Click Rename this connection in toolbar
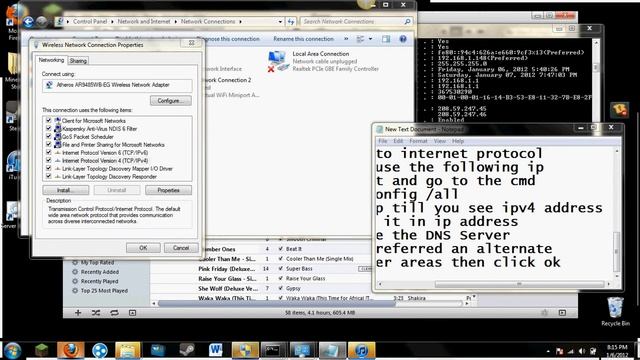Image resolution: width=640 pixels, height=360 pixels. [303, 39]
